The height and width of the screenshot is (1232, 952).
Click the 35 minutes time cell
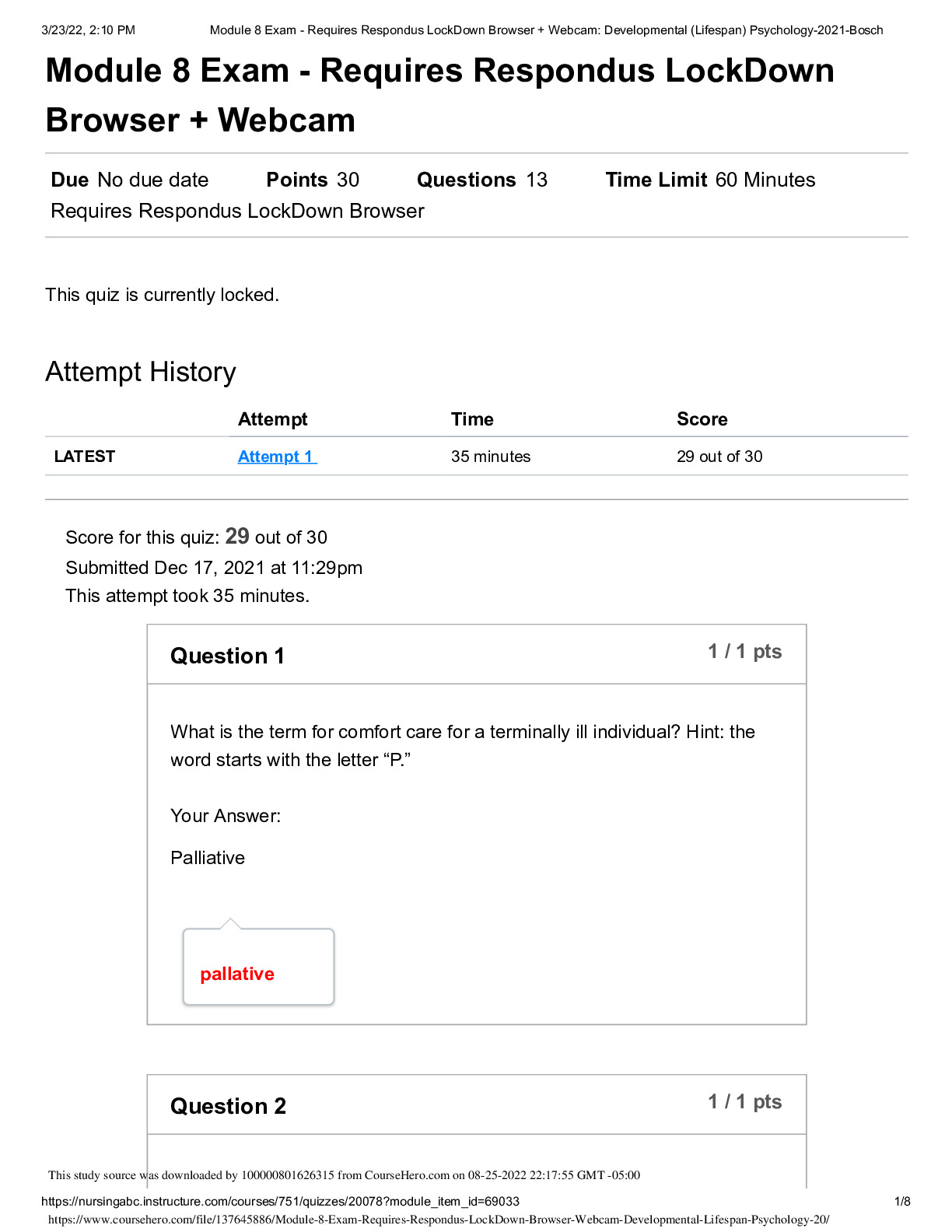(x=491, y=457)
